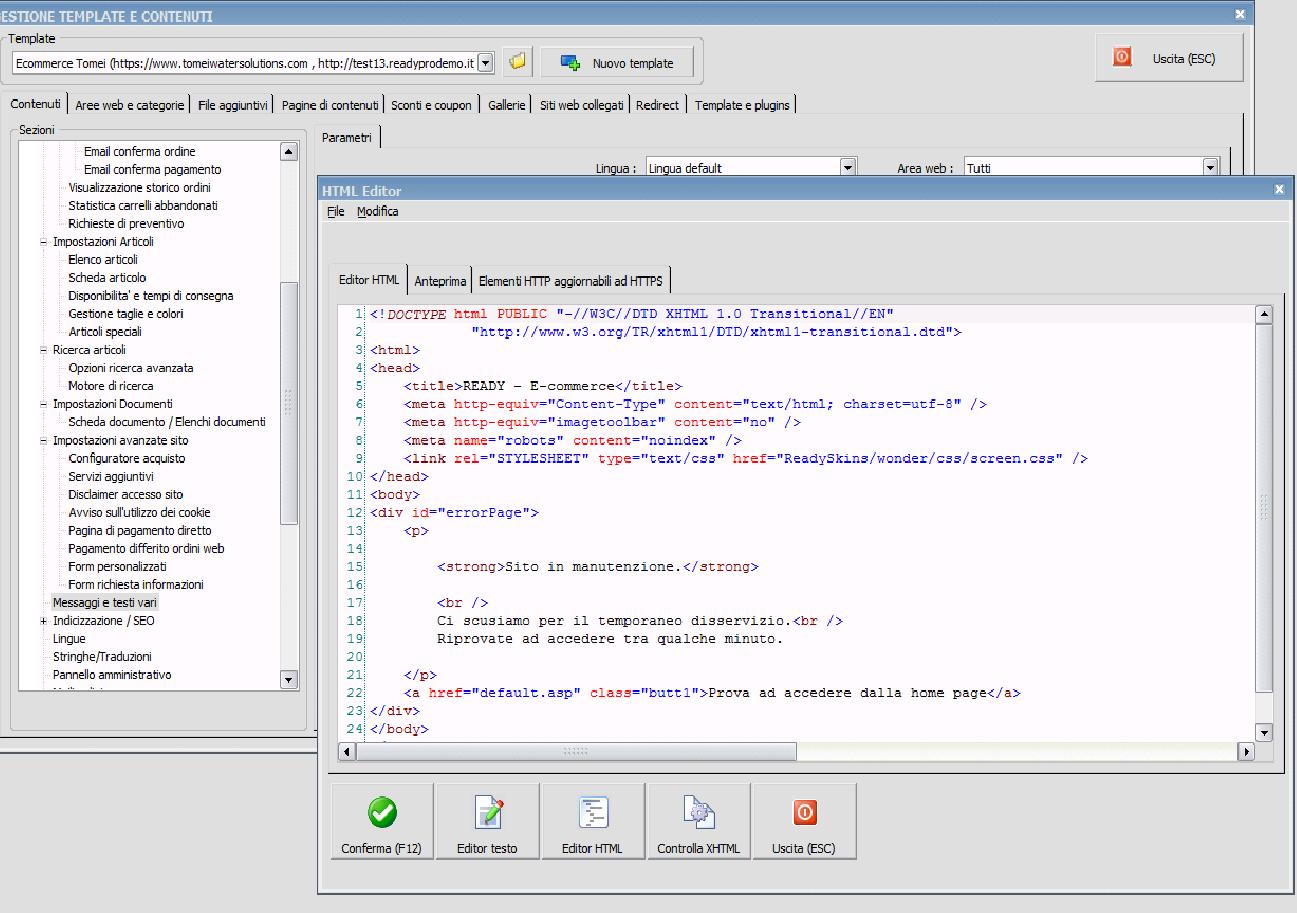The width and height of the screenshot is (1297, 913).
Task: Click the red Uscita (ESC) icon in HTML Editor
Action: coord(804,813)
